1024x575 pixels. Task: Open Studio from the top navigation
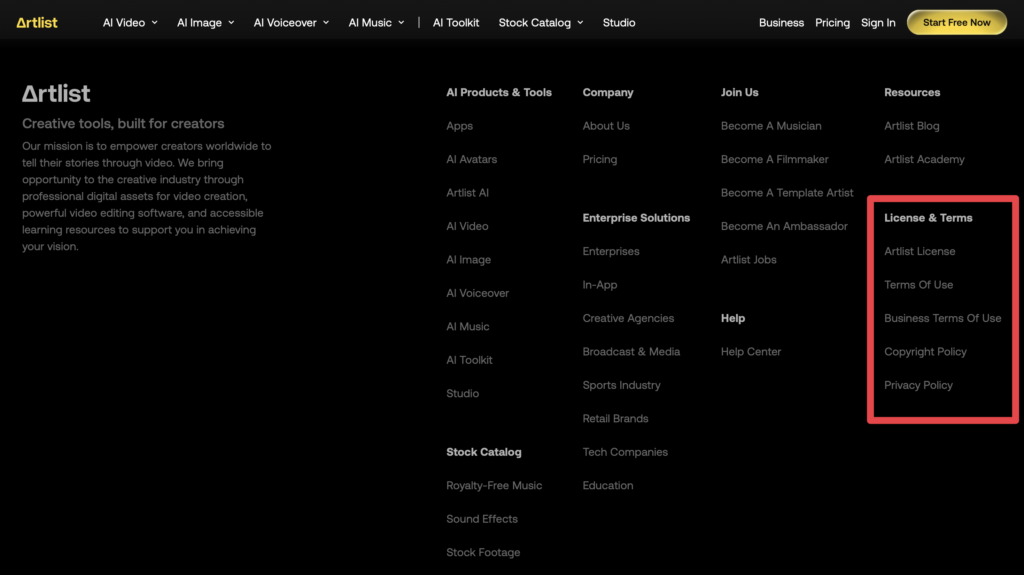click(x=618, y=22)
